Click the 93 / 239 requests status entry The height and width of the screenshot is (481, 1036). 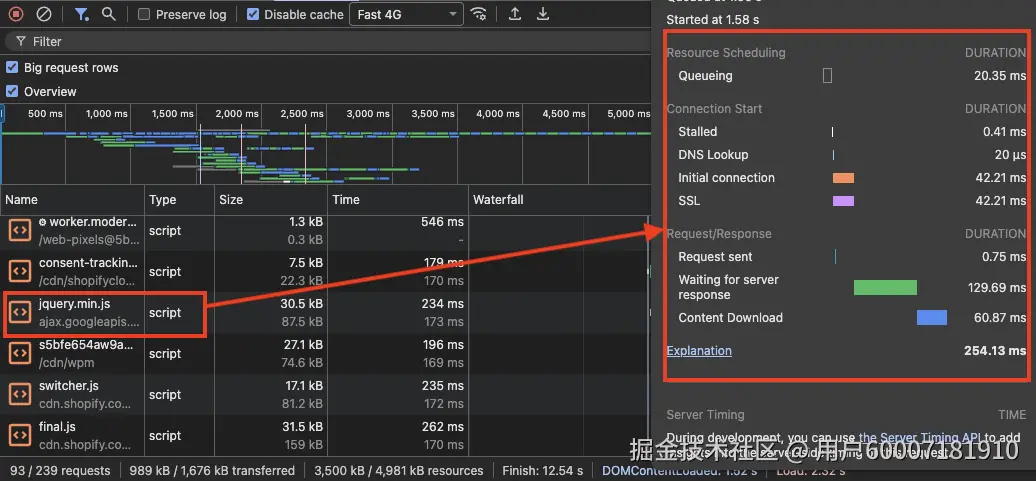point(60,470)
